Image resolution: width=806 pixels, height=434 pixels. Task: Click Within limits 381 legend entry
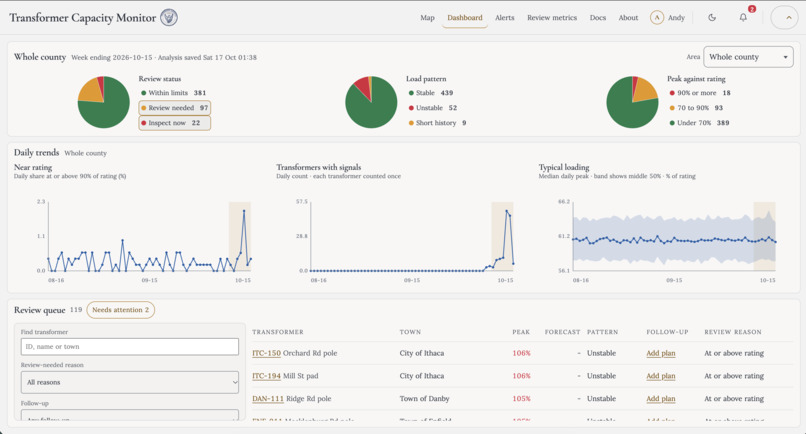coord(174,93)
